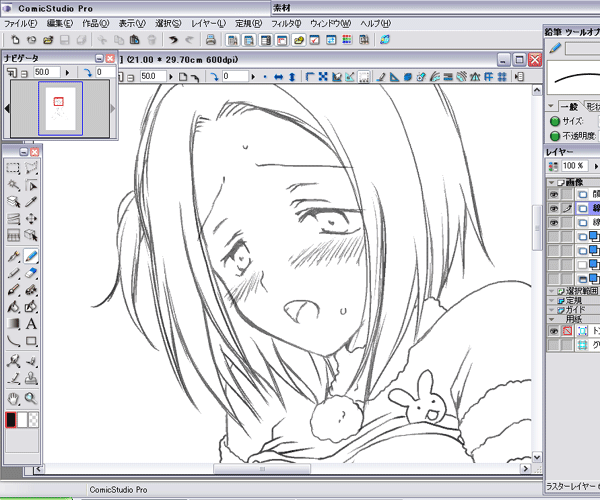Image resolution: width=600 pixels, height=500 pixels.
Task: Open the 作品(O) menu
Action: (x=96, y=23)
